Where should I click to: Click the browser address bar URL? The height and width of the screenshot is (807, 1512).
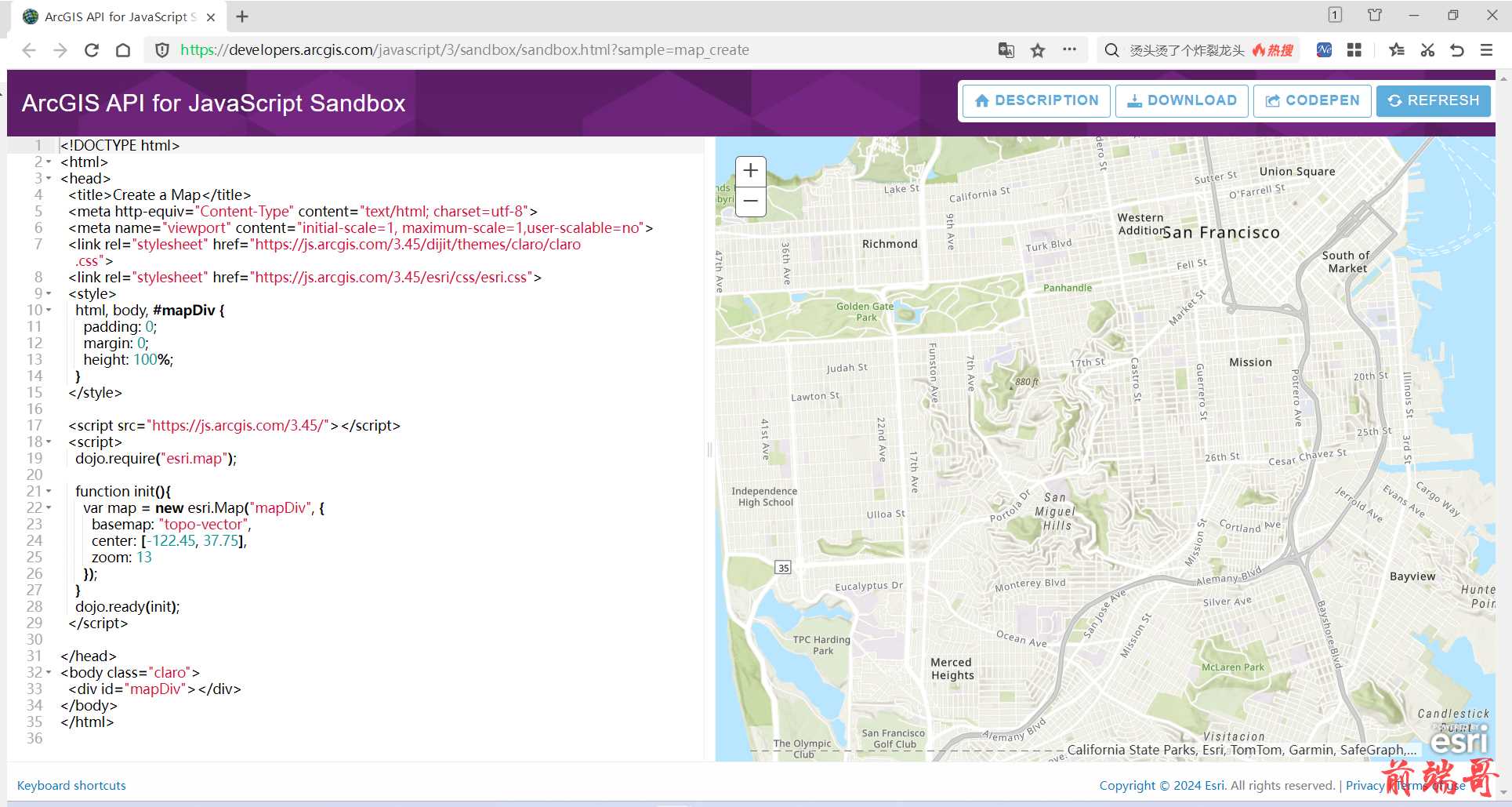pos(465,50)
